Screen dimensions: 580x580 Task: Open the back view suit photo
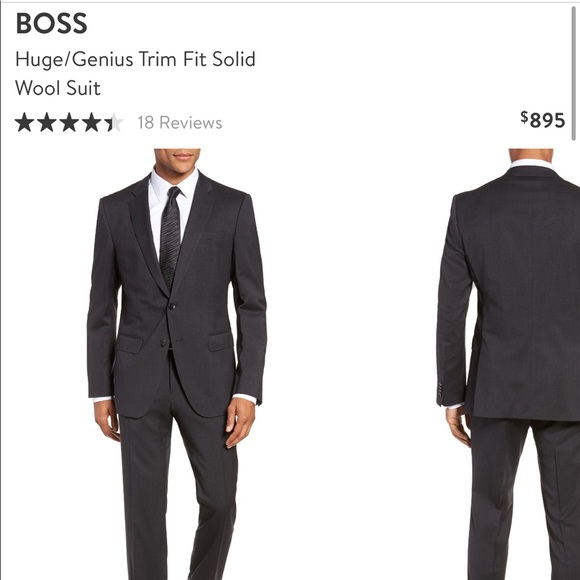click(x=508, y=364)
